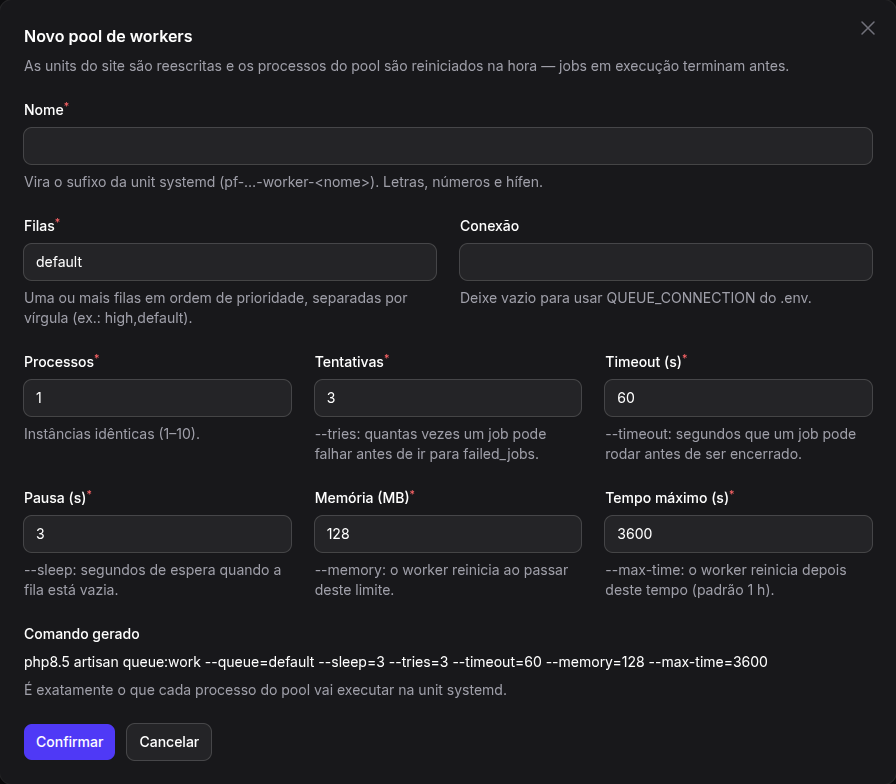Select the Processos field with value 1

[157, 398]
